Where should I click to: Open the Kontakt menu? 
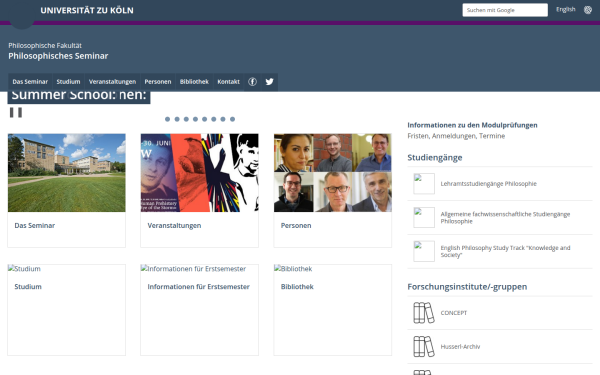[x=228, y=82]
